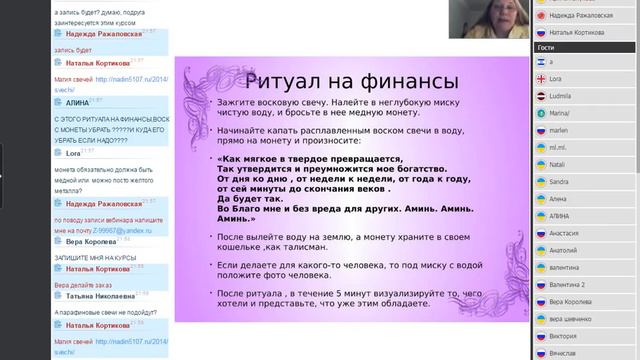This screenshot has width=640, height=360.
Task: Collapse the Гости participants section header
Action: click(x=584, y=48)
